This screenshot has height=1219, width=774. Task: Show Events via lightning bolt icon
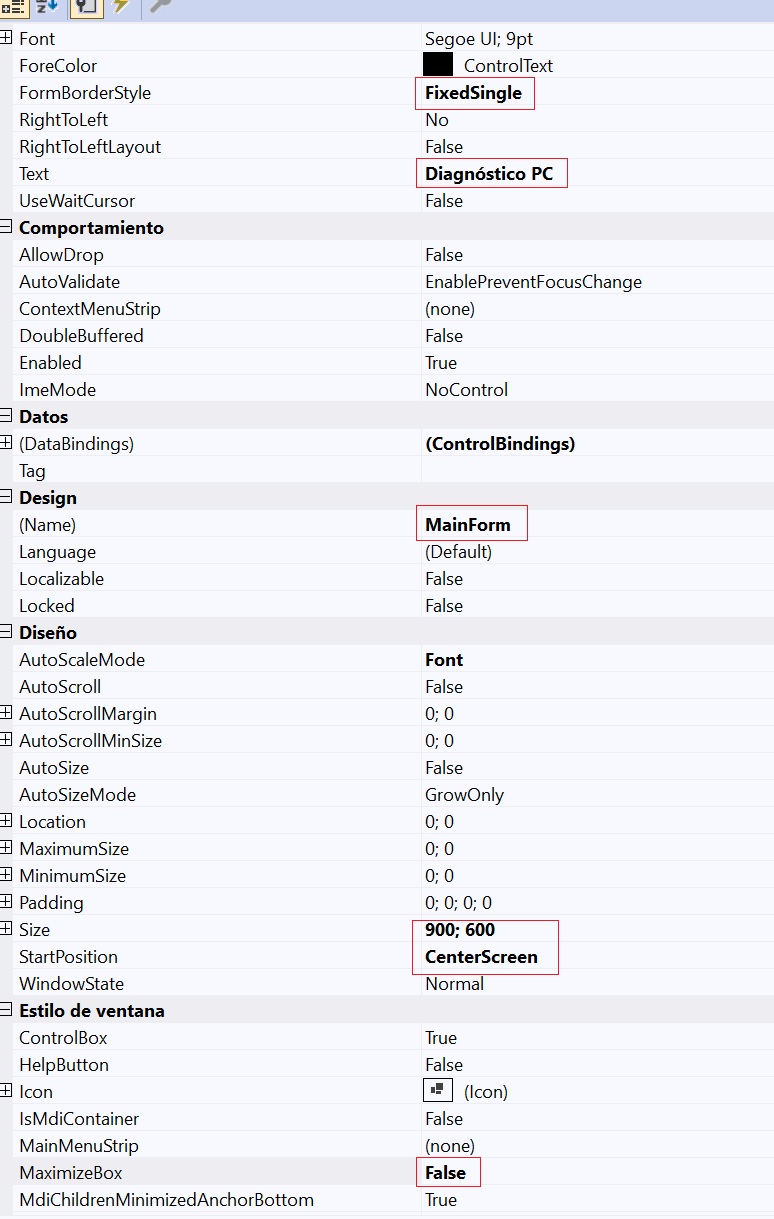tap(120, 6)
